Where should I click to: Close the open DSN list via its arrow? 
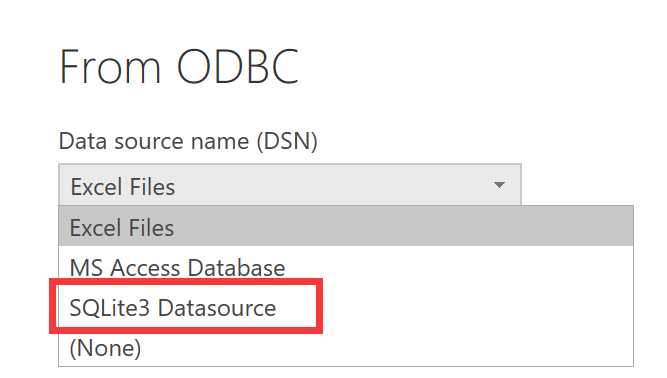point(499,185)
